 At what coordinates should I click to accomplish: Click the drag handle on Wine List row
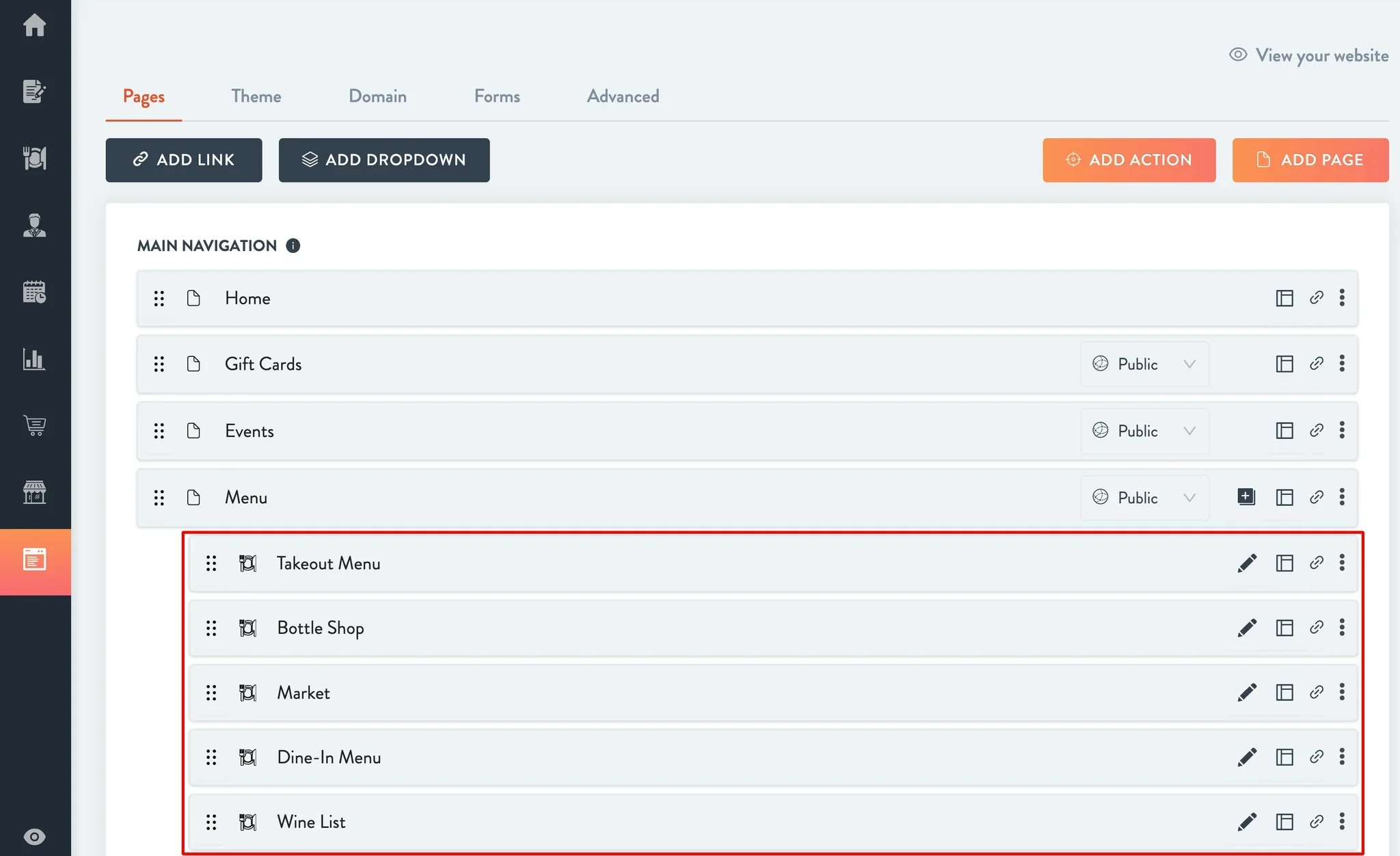click(211, 821)
